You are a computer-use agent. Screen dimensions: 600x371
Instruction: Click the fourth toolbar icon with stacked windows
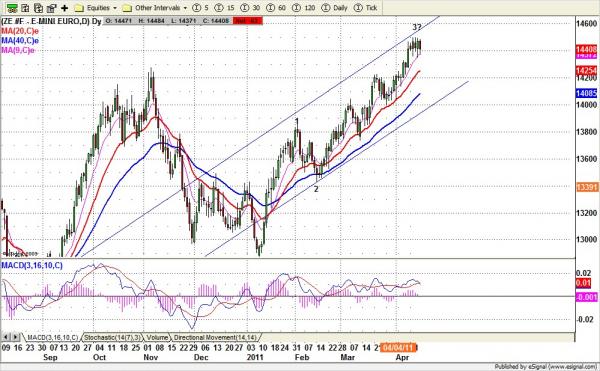[51, 8]
